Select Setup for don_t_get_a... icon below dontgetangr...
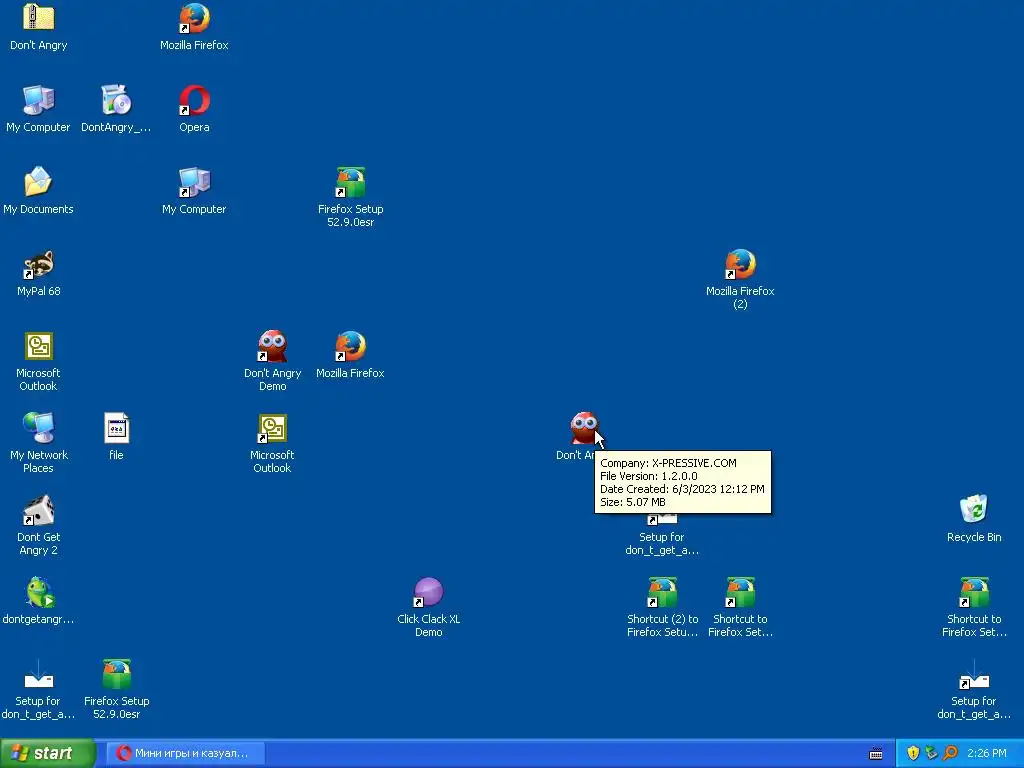The height and width of the screenshot is (768, 1024). [39, 674]
